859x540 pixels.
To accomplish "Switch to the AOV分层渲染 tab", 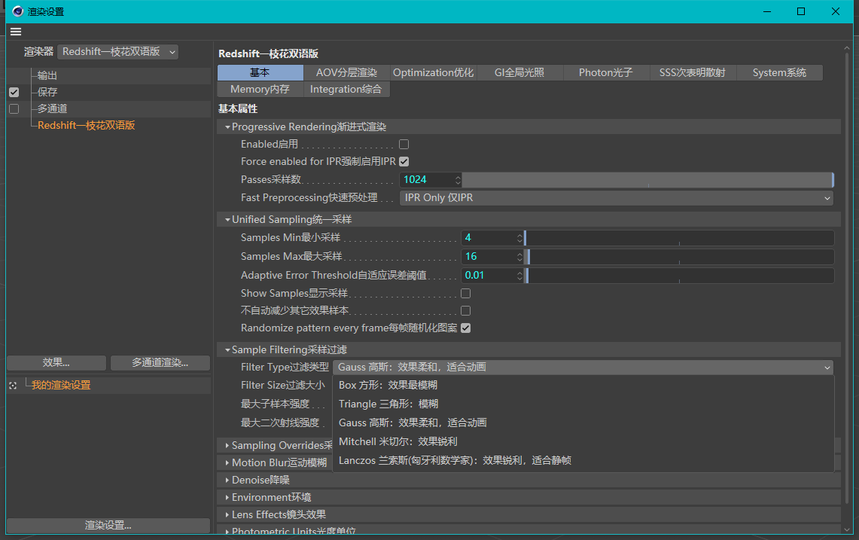I will (346, 72).
